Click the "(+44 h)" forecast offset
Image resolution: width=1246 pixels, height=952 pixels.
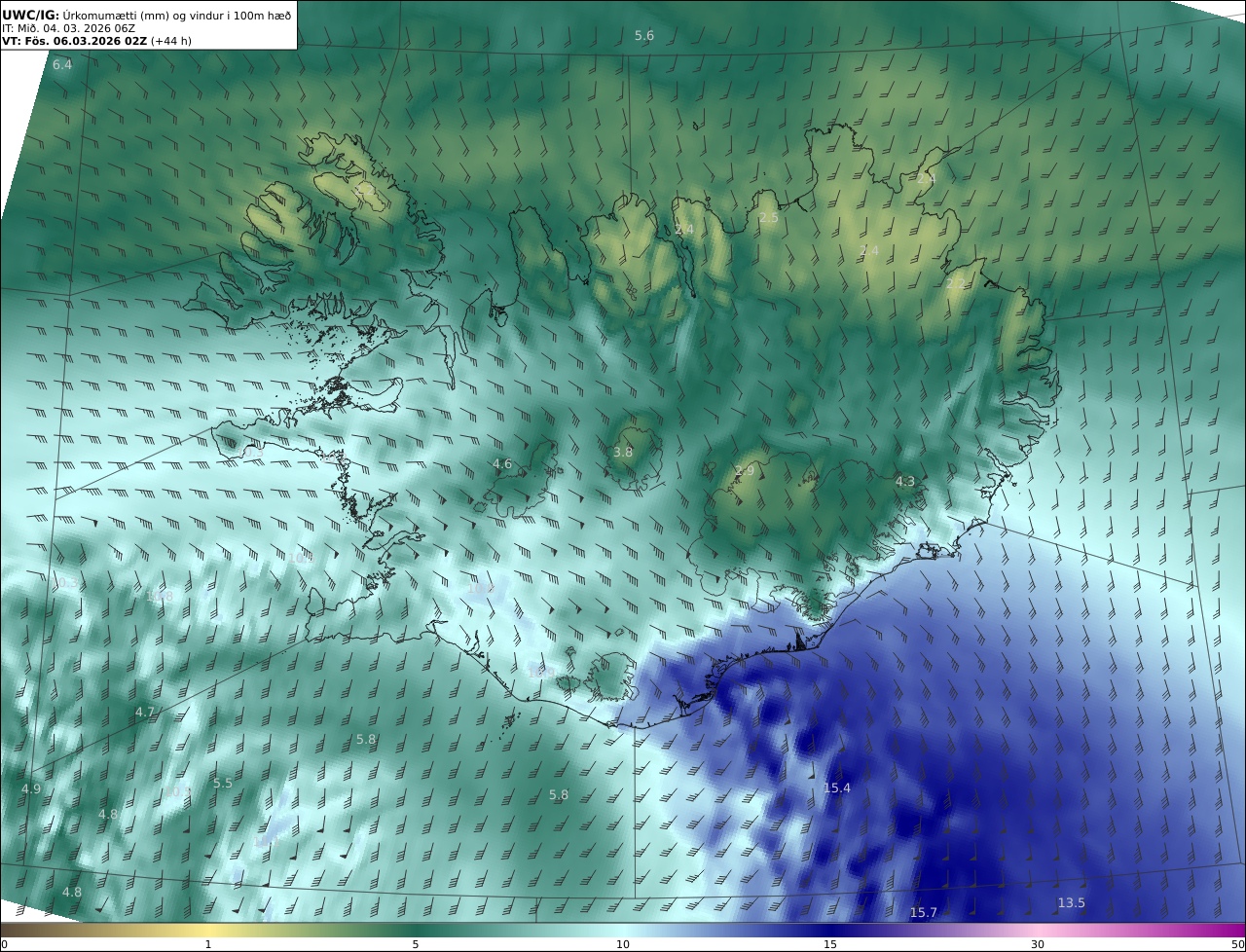pyautogui.click(x=170, y=42)
